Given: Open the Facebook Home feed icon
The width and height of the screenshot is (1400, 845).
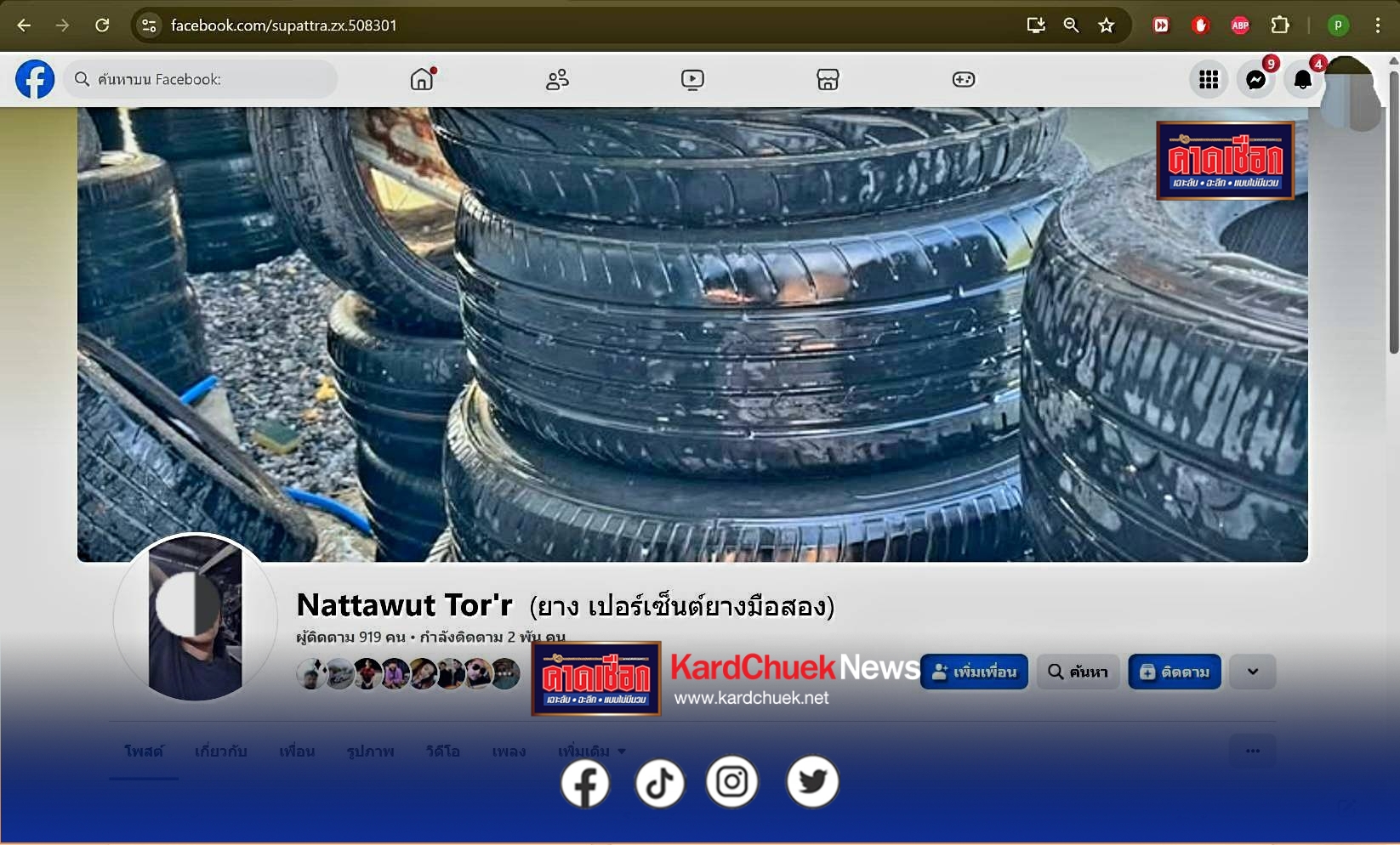Looking at the screenshot, I should point(422,80).
